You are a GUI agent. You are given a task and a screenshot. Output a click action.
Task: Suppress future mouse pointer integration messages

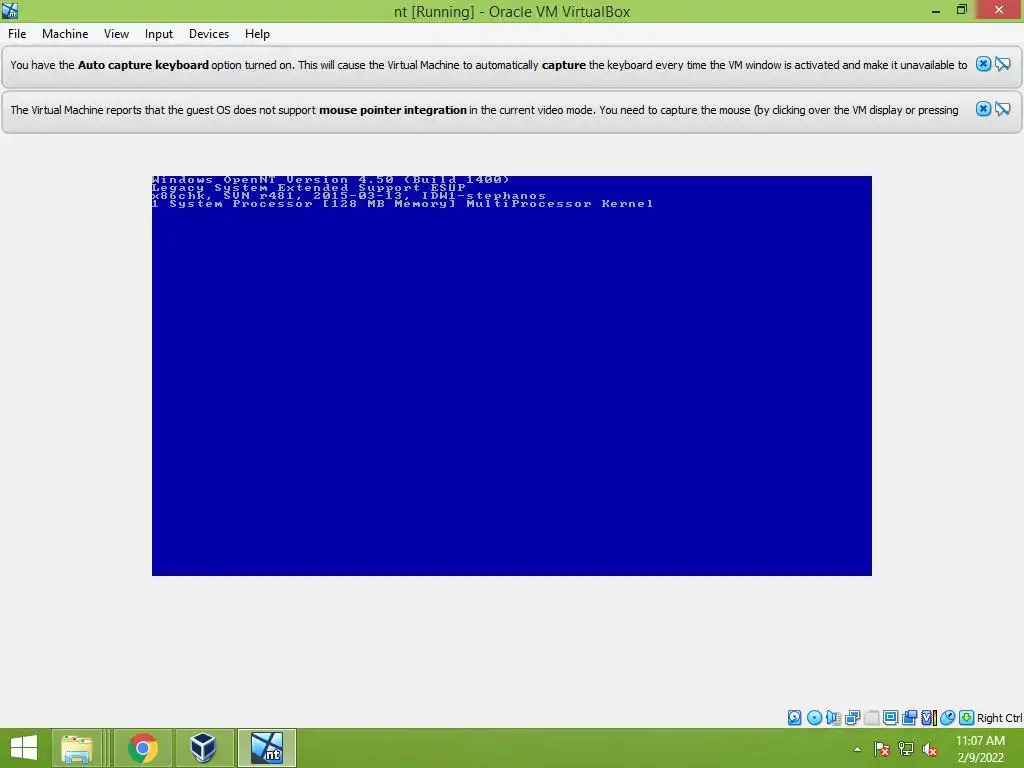(1002, 109)
